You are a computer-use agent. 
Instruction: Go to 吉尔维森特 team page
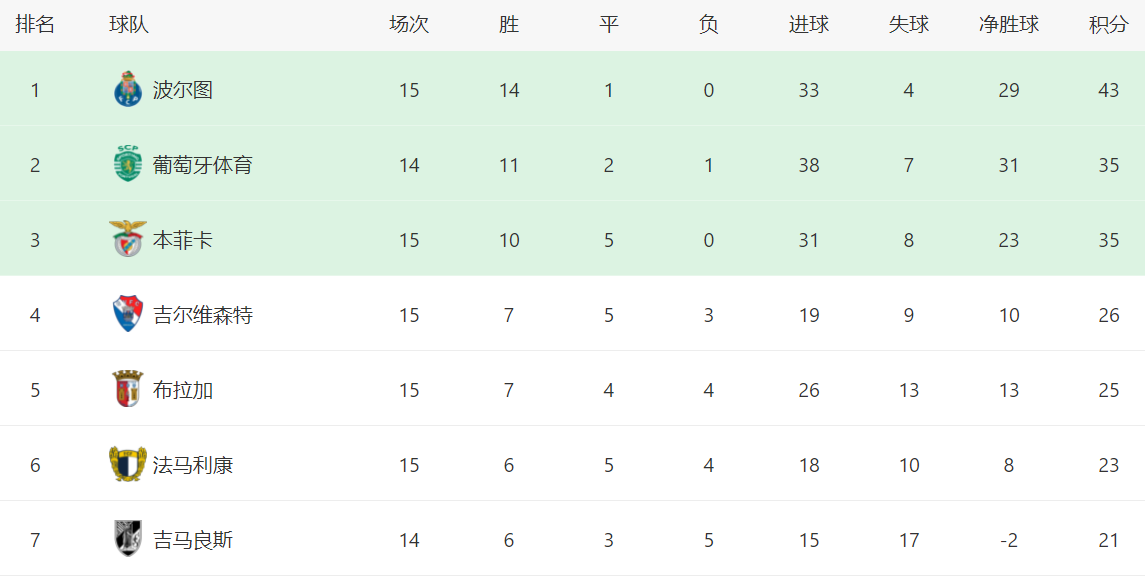203,315
